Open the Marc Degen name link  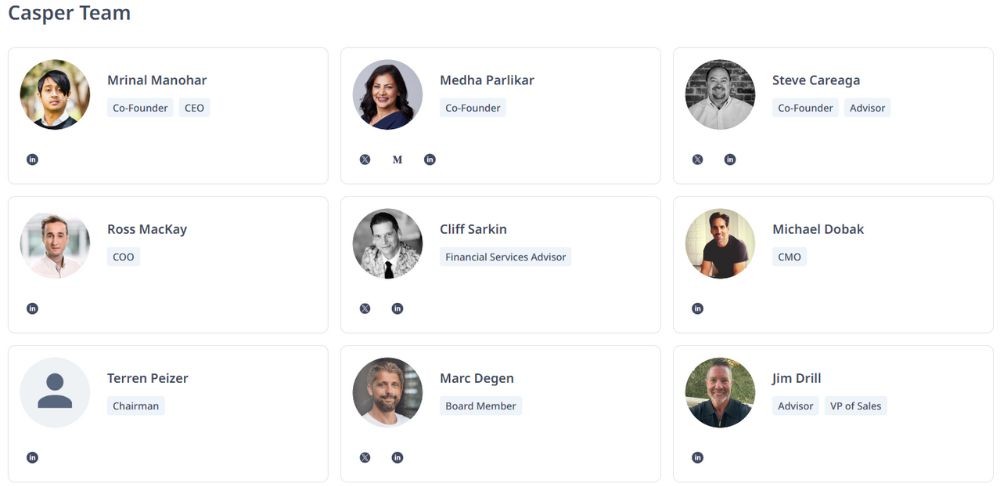477,378
